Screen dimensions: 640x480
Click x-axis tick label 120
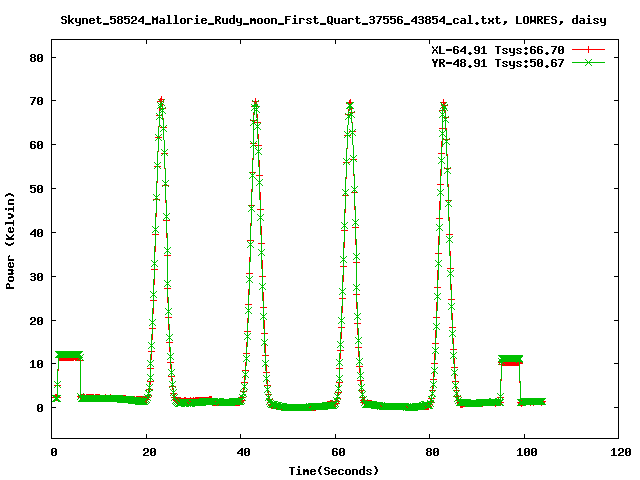point(621,452)
